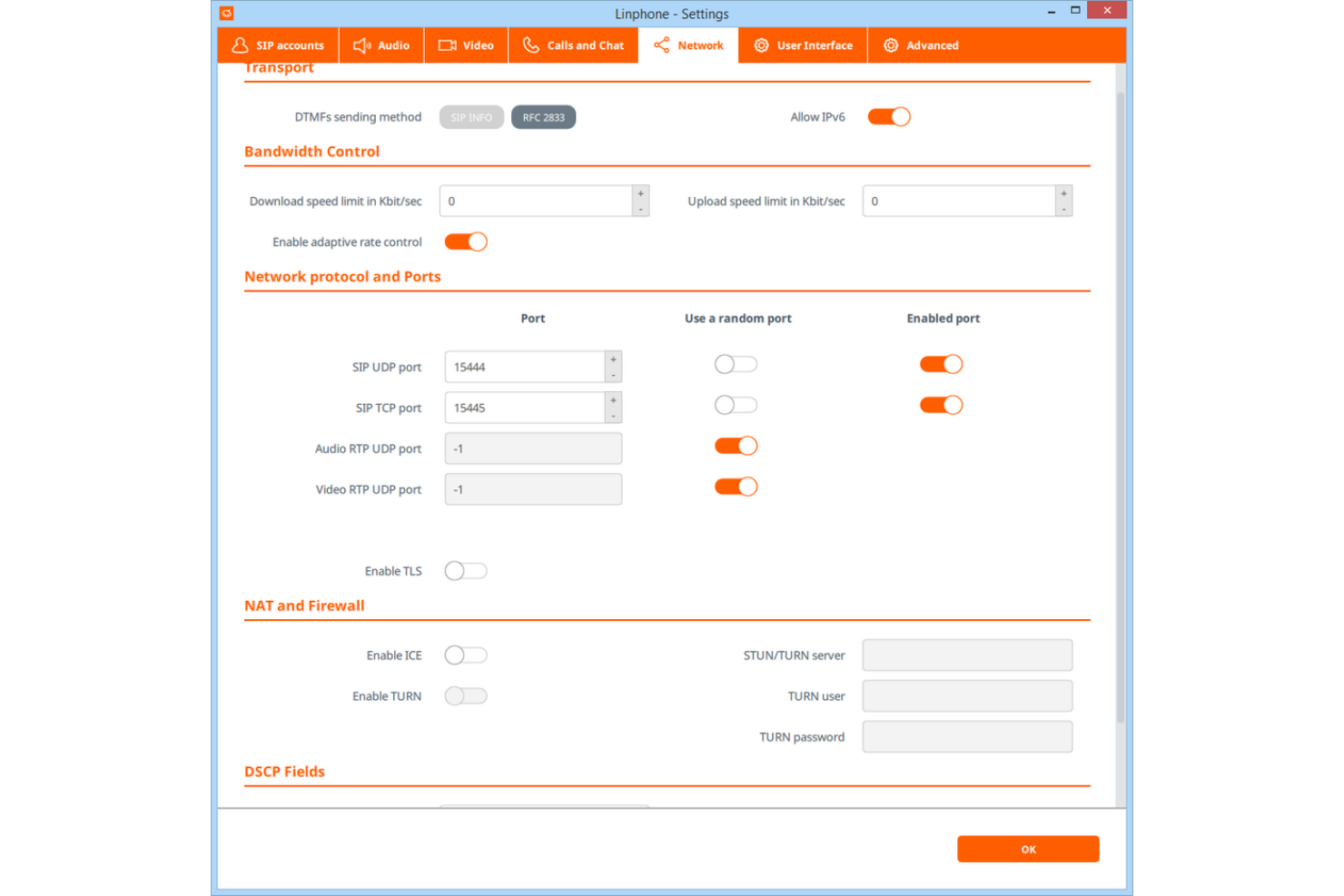This screenshot has height=896, width=1344.
Task: Go to the Advanced tab
Action: pos(921,45)
